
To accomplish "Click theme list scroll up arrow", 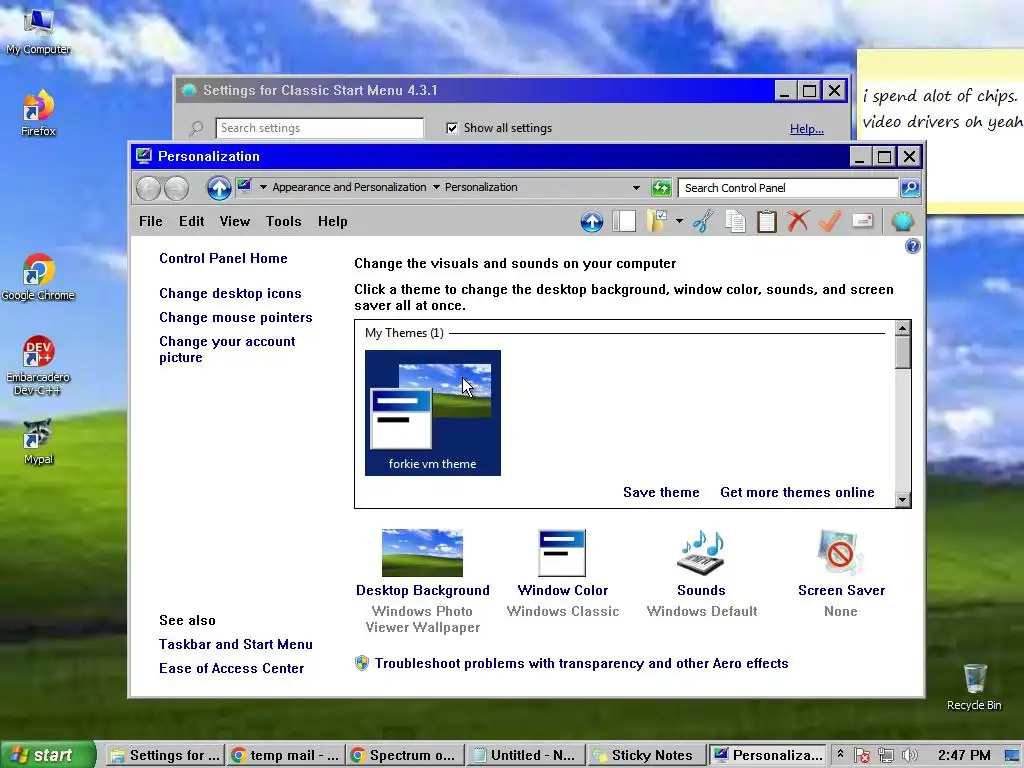I will 902,328.
